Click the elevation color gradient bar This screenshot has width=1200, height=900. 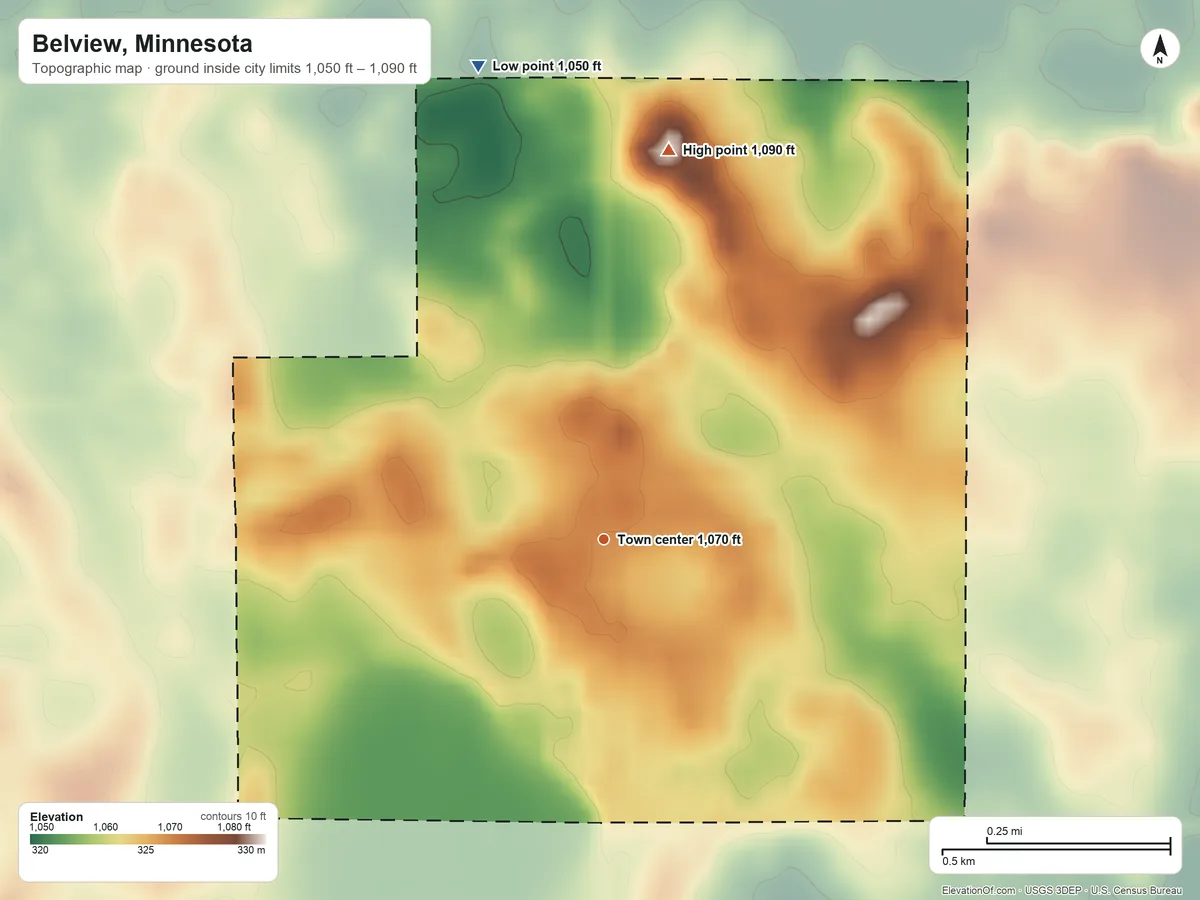tap(148, 839)
